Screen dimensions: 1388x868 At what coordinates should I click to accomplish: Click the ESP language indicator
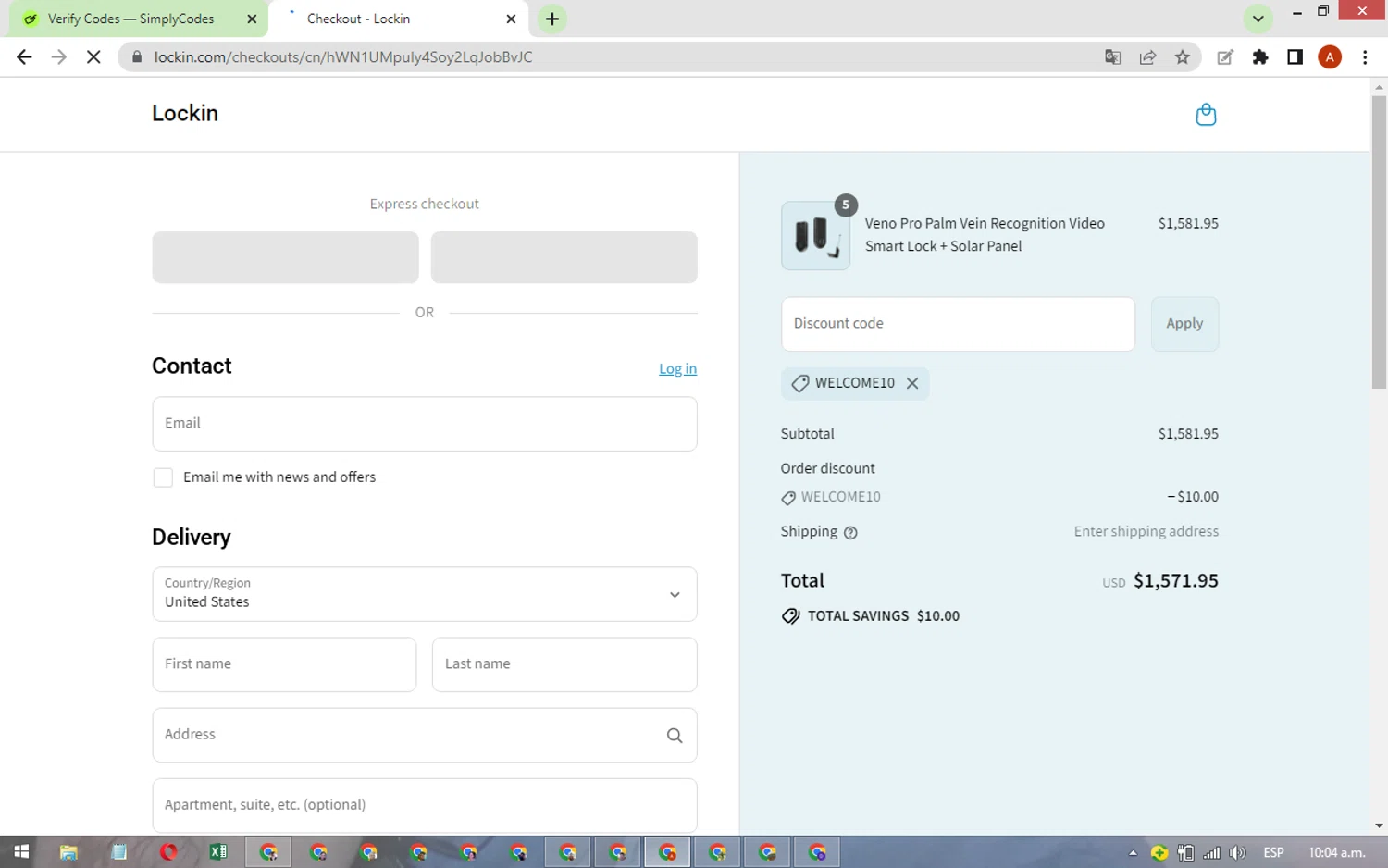click(x=1273, y=853)
